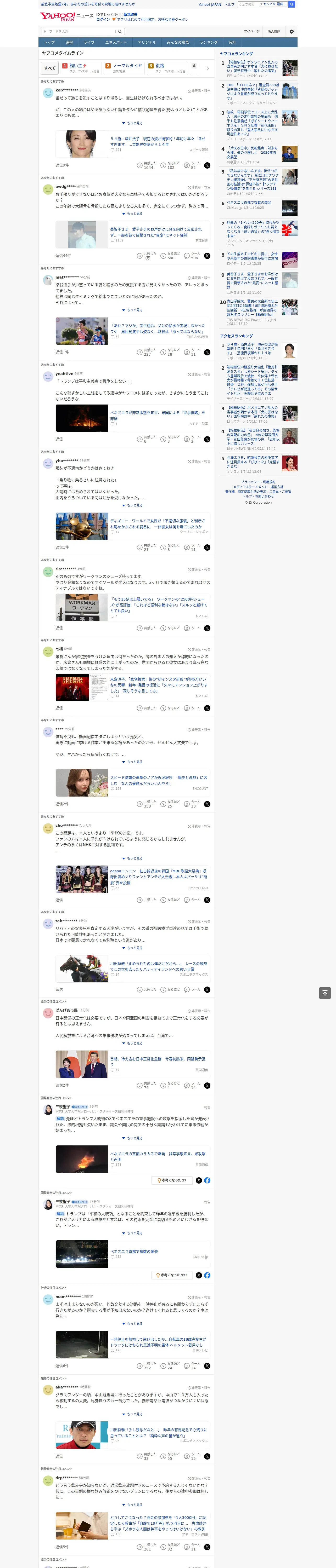Expand もっと見る on tak's comment
This screenshot has height=1568, width=336.
pyautogui.click(x=132, y=948)
